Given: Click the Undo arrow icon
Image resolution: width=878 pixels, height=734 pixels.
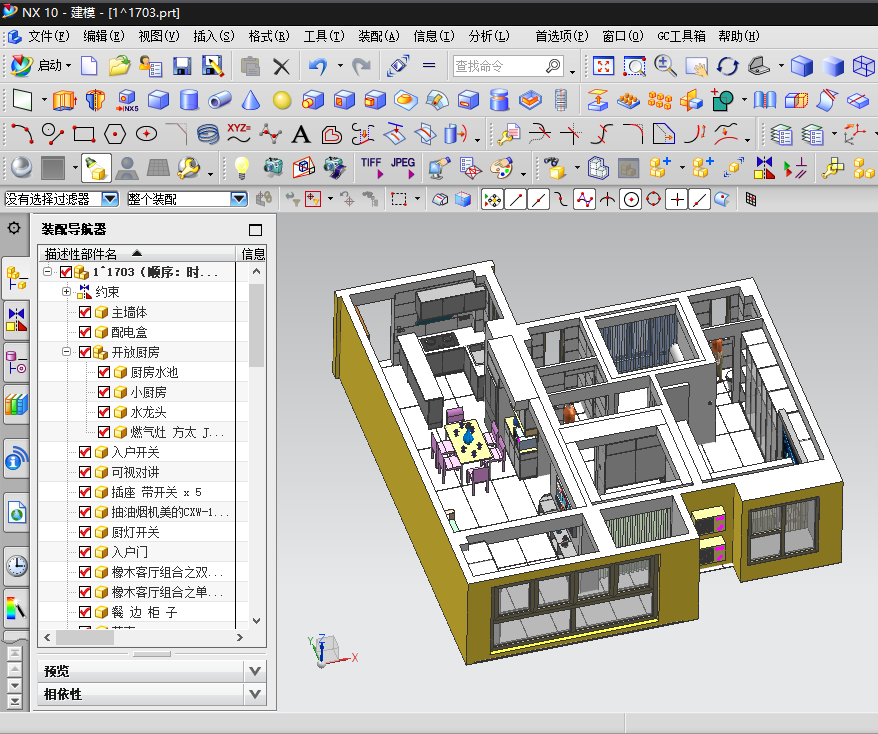Looking at the screenshot, I should pyautogui.click(x=318, y=67).
